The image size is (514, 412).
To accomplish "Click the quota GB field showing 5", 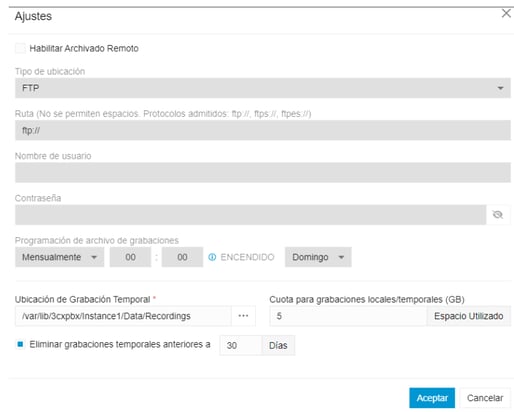I will pos(348,316).
